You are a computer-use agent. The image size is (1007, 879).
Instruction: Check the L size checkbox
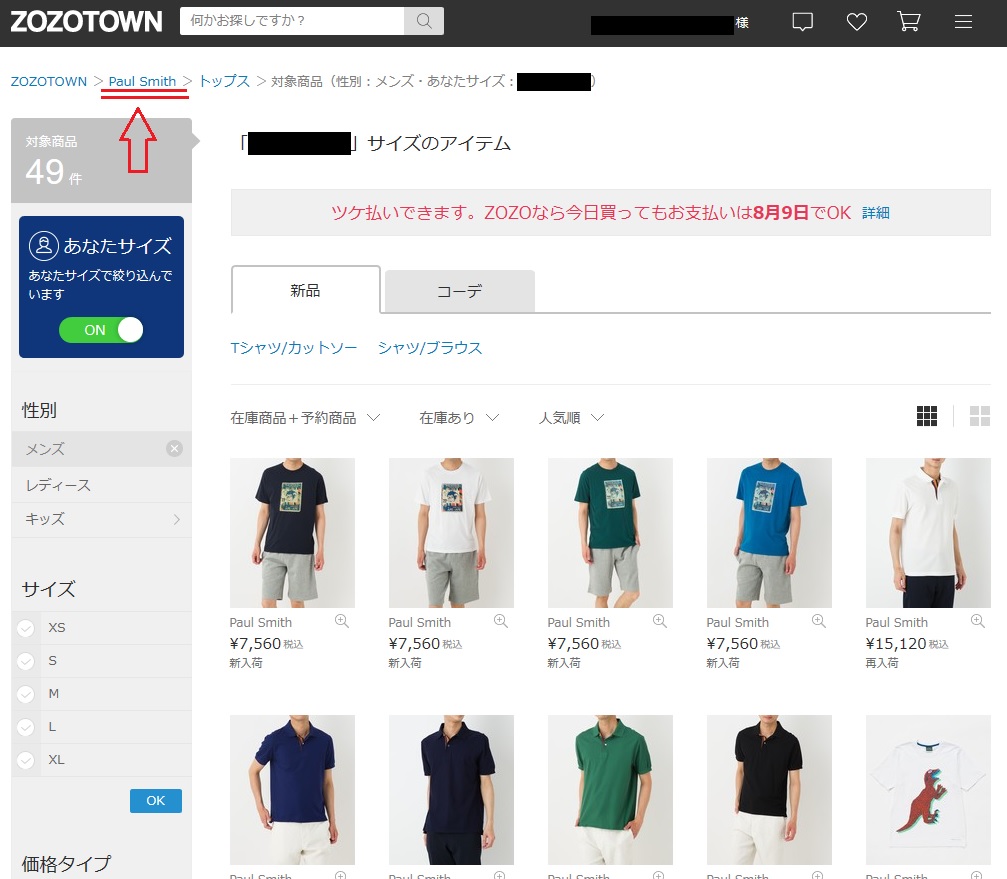[26, 727]
